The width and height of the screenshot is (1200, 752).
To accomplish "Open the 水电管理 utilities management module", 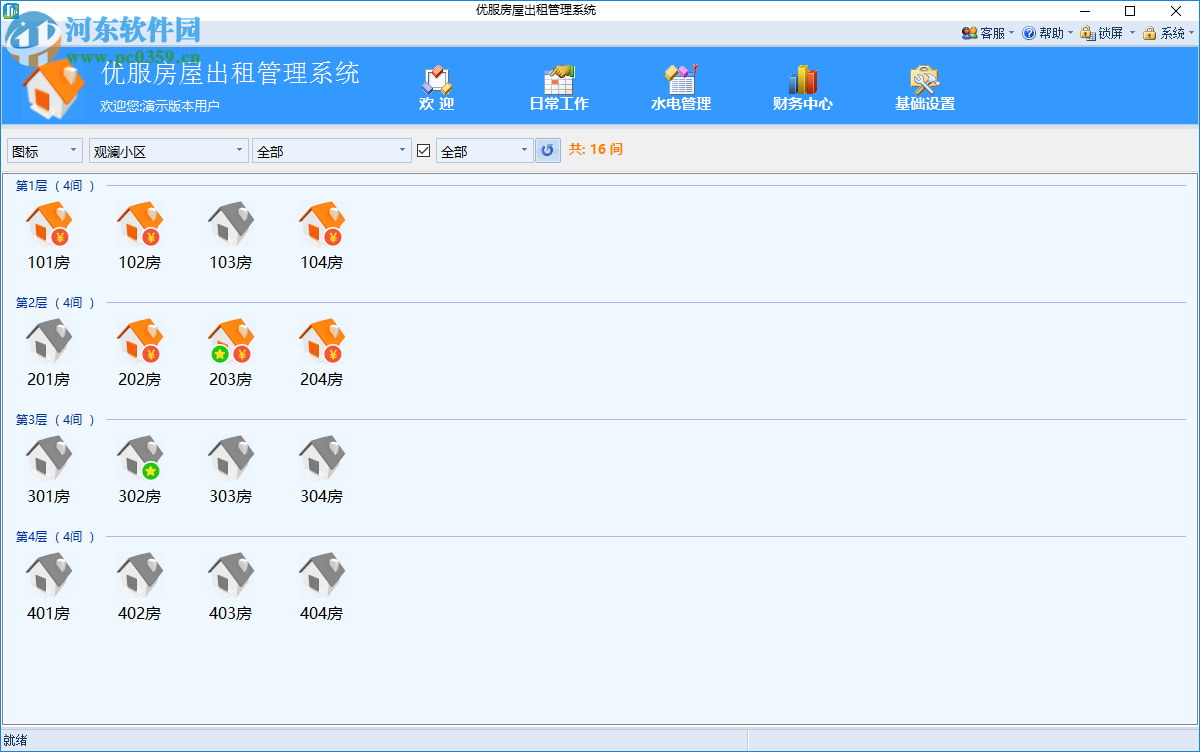I will click(681, 86).
